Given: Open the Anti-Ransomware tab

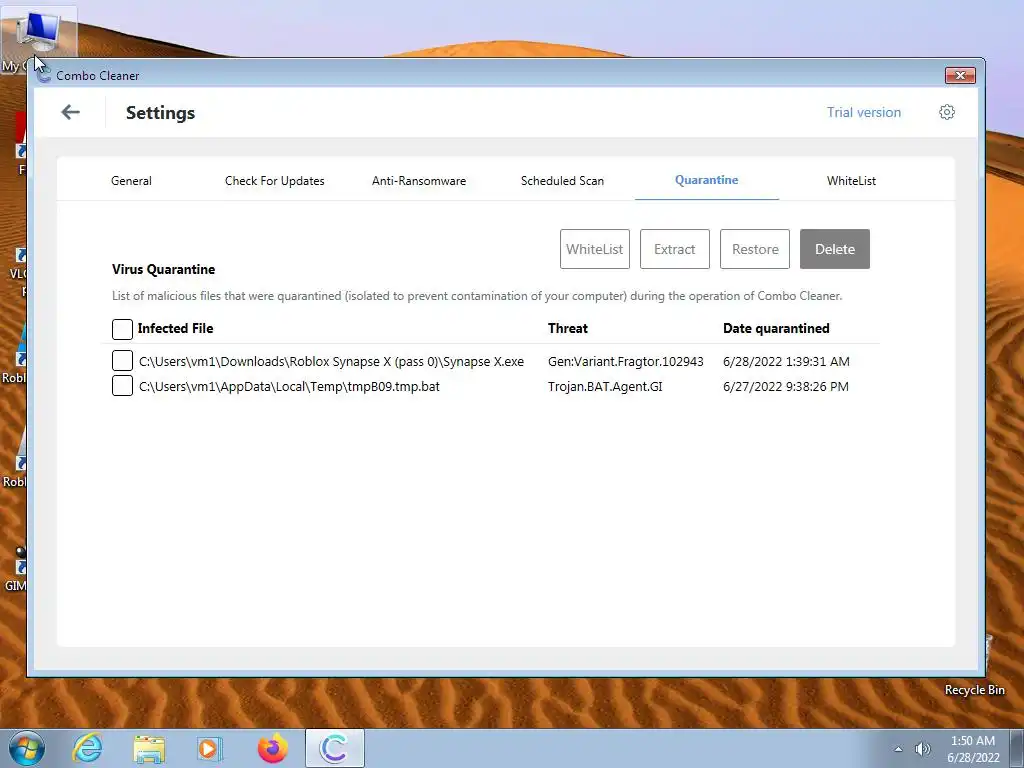Looking at the screenshot, I should 419,181.
